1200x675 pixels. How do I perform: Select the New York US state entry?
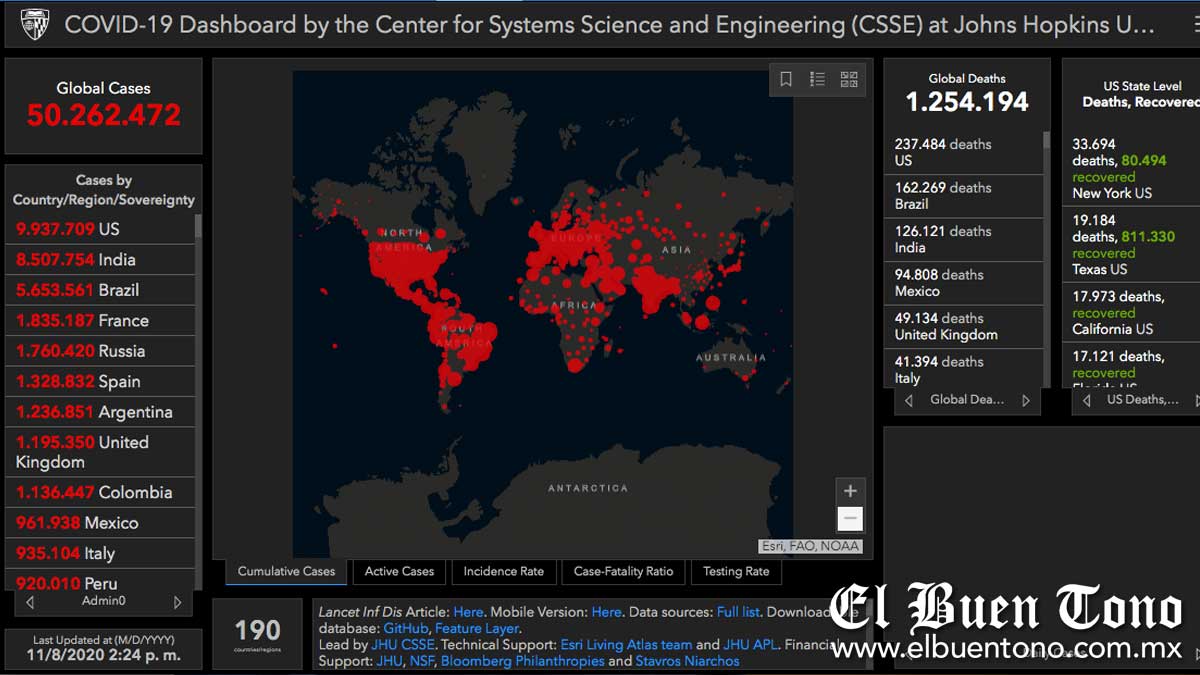click(1132, 169)
